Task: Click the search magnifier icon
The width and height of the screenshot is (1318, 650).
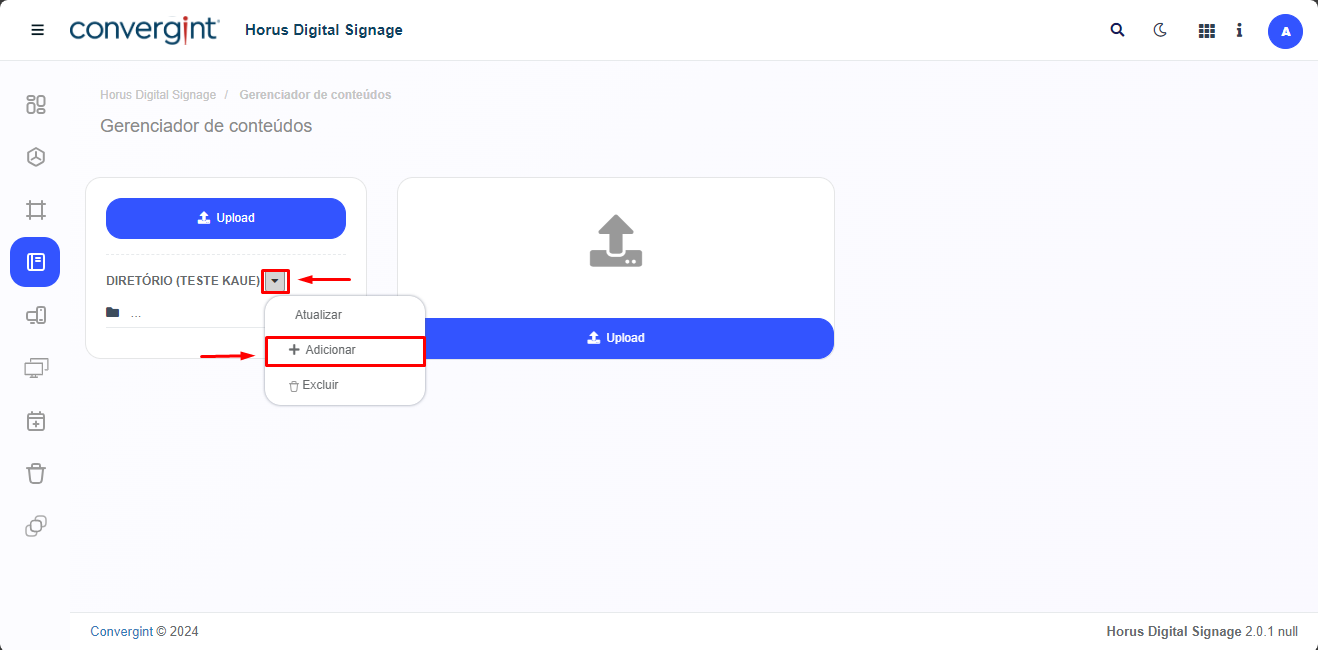Action: (x=1117, y=30)
